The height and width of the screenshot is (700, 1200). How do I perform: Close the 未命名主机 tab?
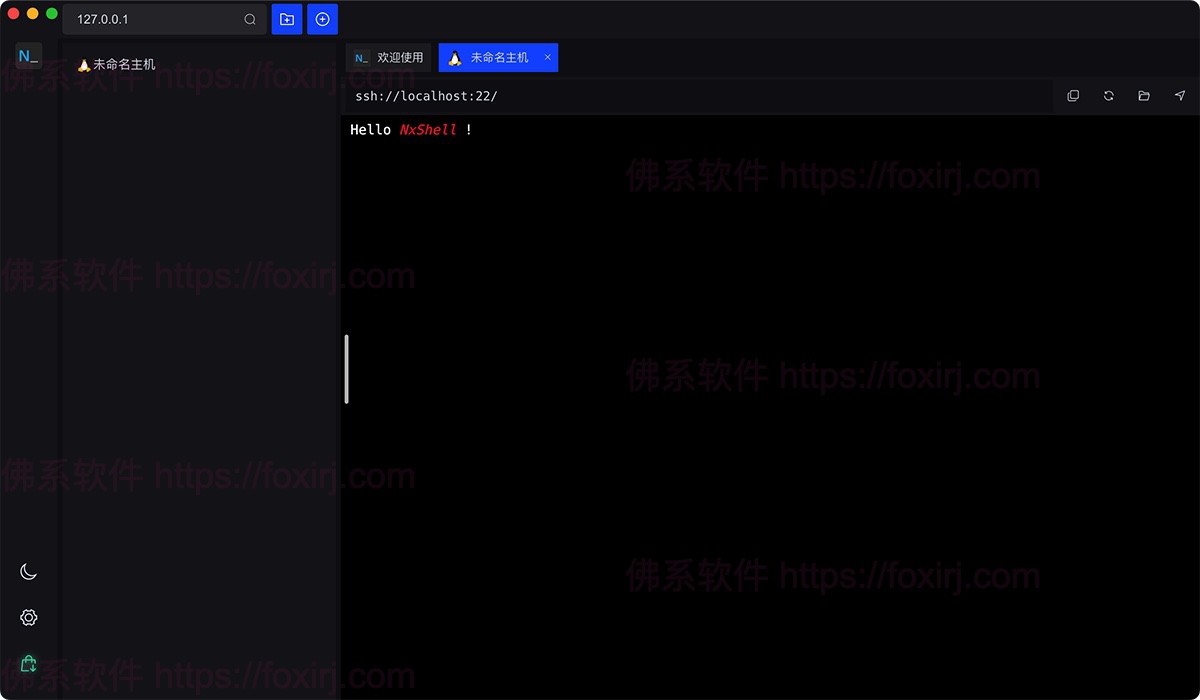pos(547,58)
